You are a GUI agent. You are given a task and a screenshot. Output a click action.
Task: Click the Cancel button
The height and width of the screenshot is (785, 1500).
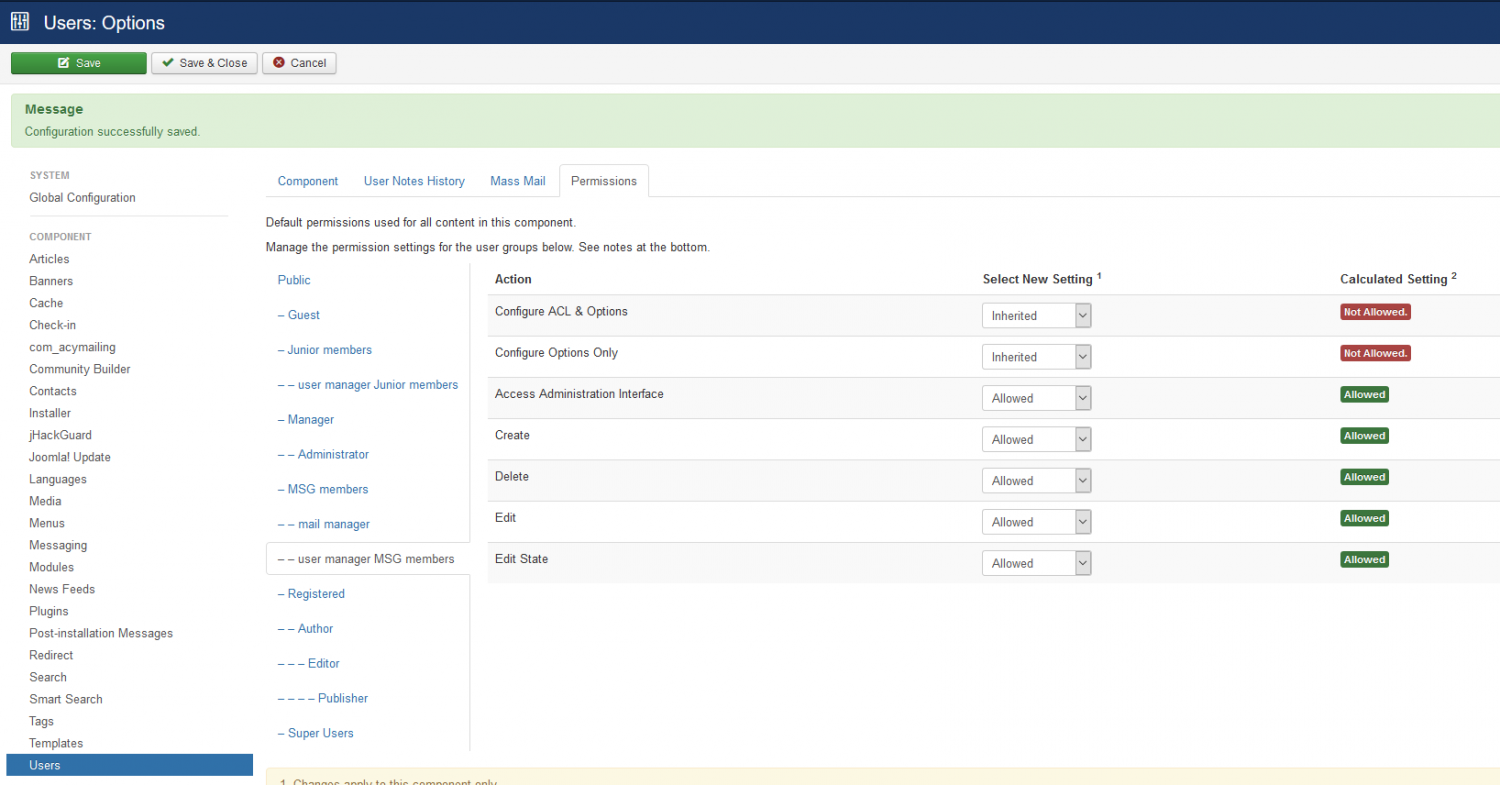pos(299,63)
